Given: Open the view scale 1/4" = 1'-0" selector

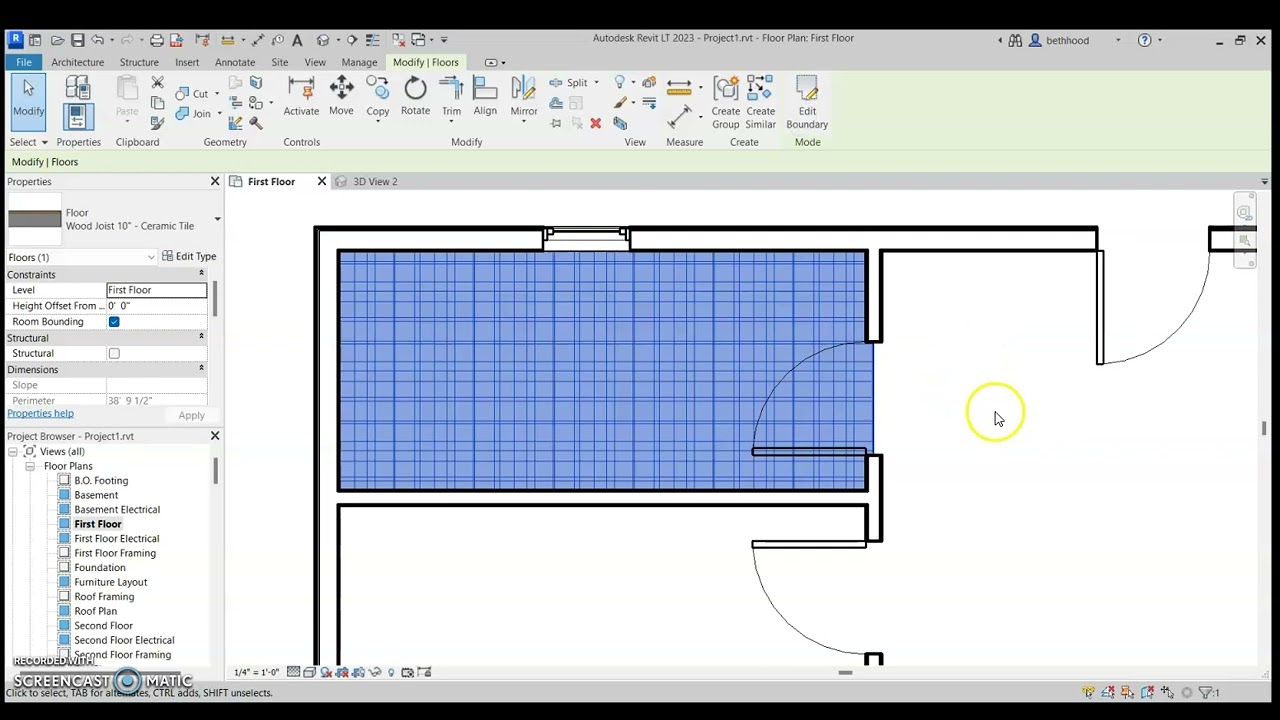Looking at the screenshot, I should click(257, 672).
